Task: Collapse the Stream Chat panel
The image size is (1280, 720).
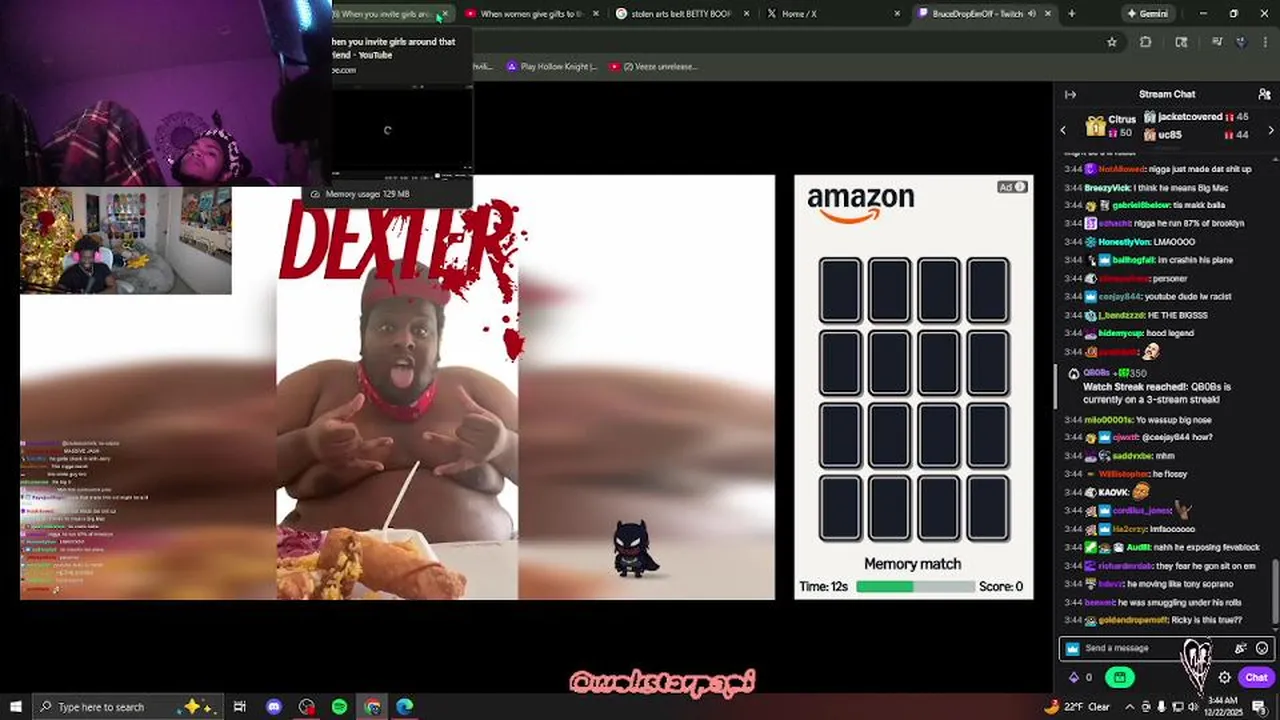Action: pos(1070,94)
